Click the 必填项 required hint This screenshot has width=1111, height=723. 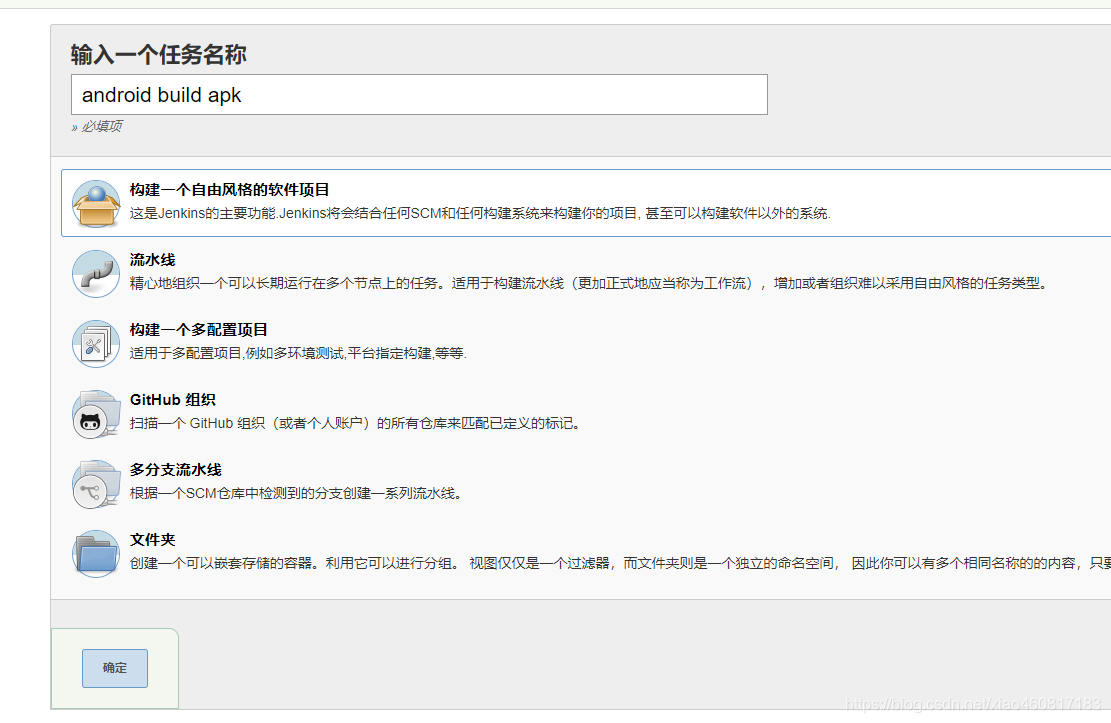click(97, 126)
